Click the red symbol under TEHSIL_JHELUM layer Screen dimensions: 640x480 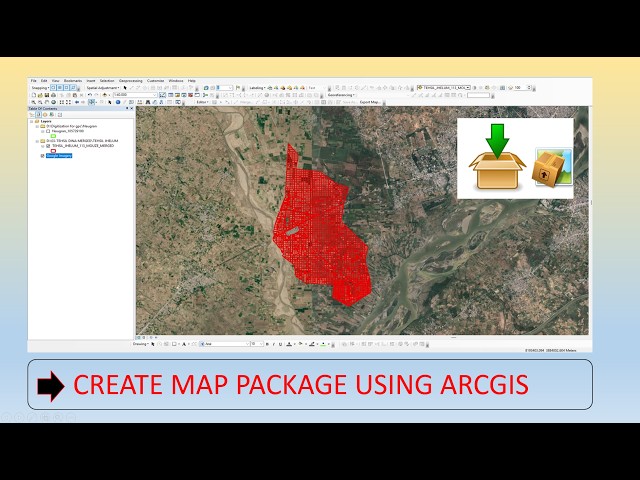coord(53,151)
